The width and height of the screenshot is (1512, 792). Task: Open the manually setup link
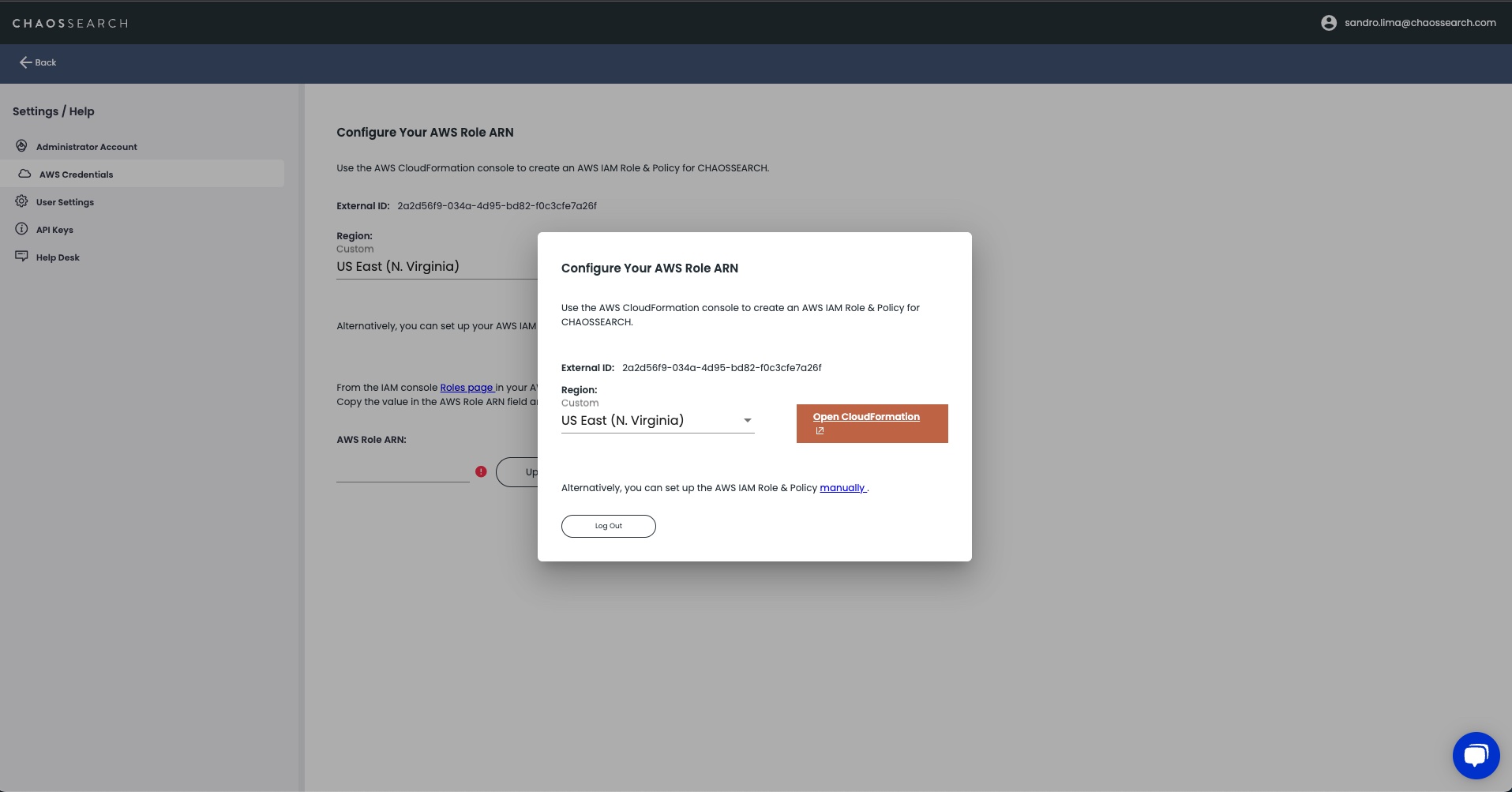click(842, 488)
